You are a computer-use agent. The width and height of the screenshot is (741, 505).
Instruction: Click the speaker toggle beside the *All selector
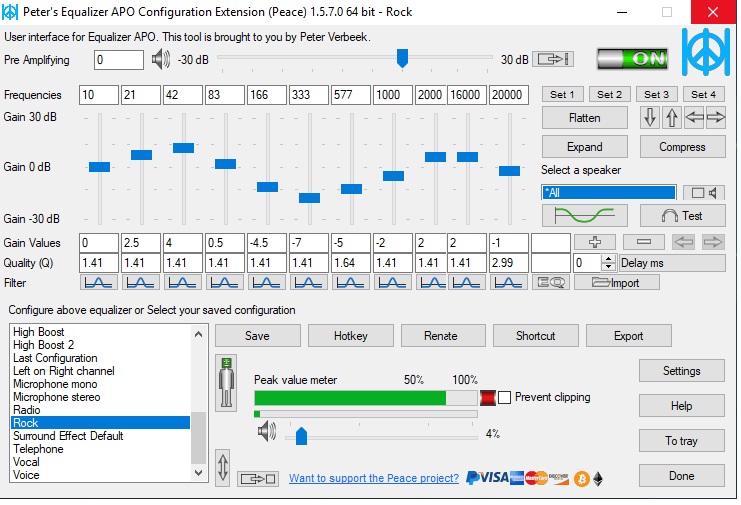pos(704,192)
